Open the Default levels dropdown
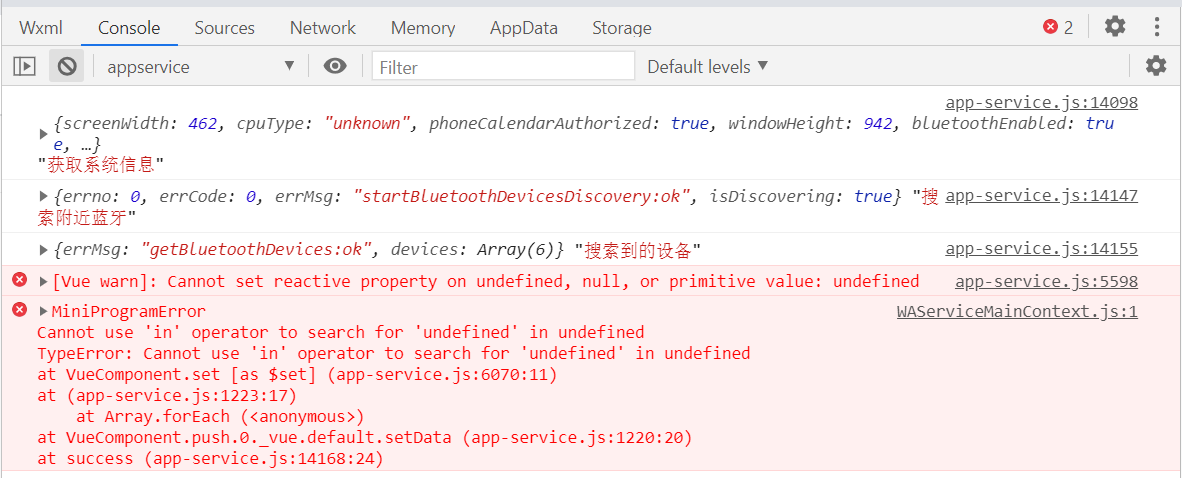The image size is (1182, 478). (708, 66)
